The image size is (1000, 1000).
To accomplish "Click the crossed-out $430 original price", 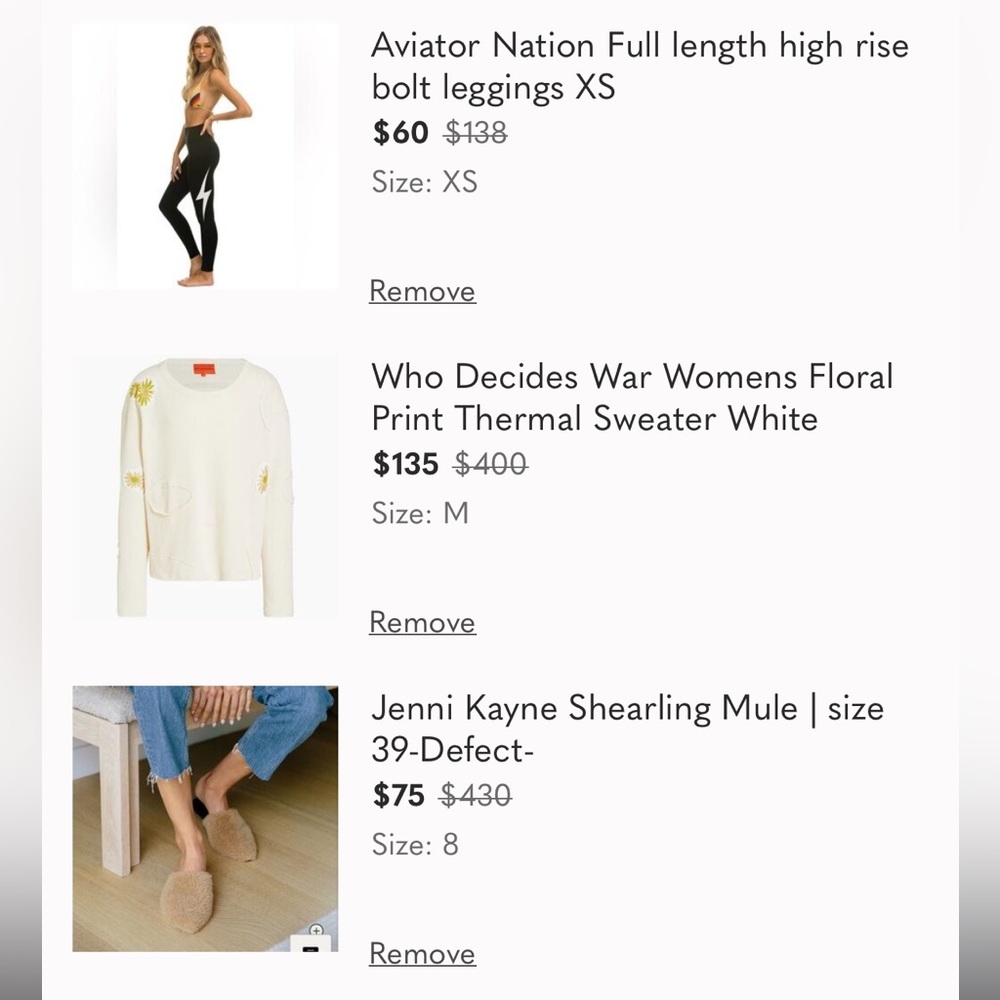I will [x=476, y=795].
